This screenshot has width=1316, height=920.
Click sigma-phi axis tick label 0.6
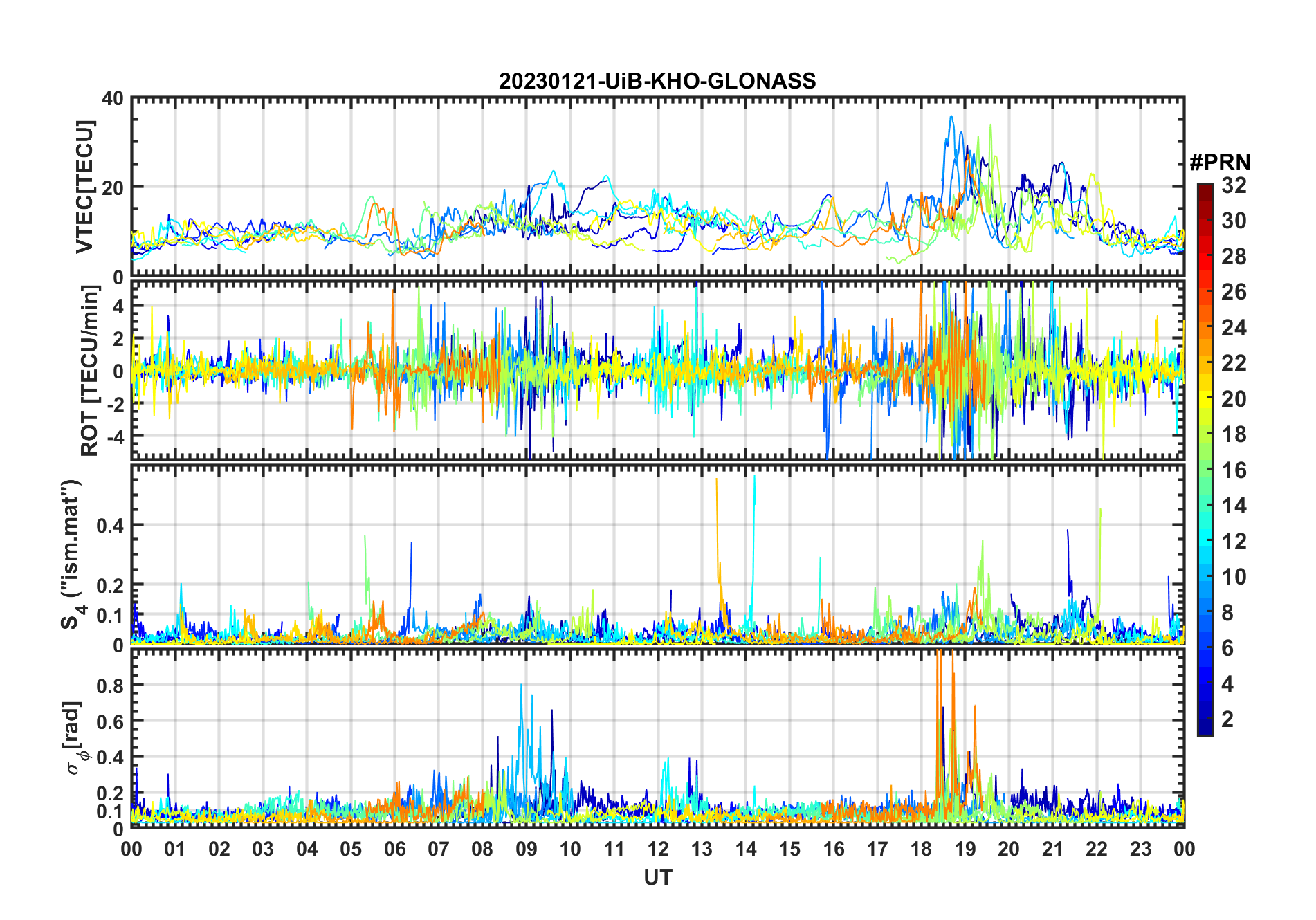click(110, 722)
